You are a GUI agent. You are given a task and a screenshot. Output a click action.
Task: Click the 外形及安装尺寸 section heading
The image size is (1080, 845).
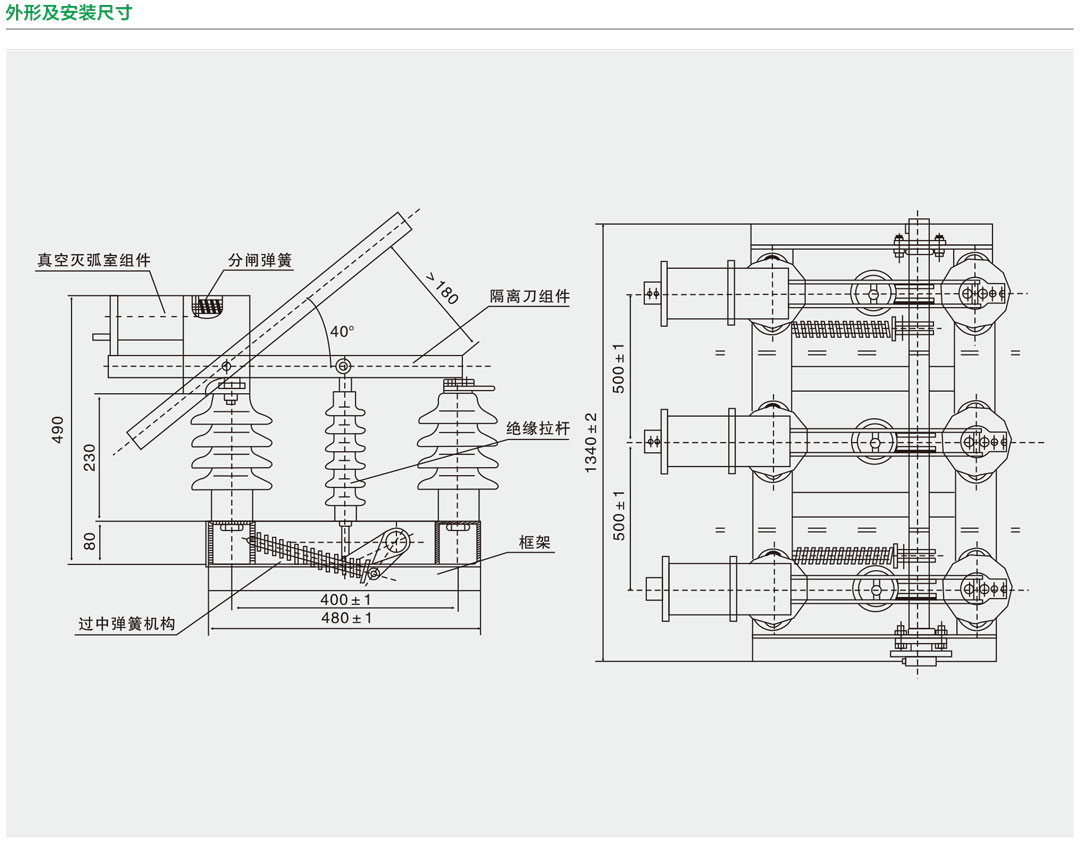pos(69,13)
